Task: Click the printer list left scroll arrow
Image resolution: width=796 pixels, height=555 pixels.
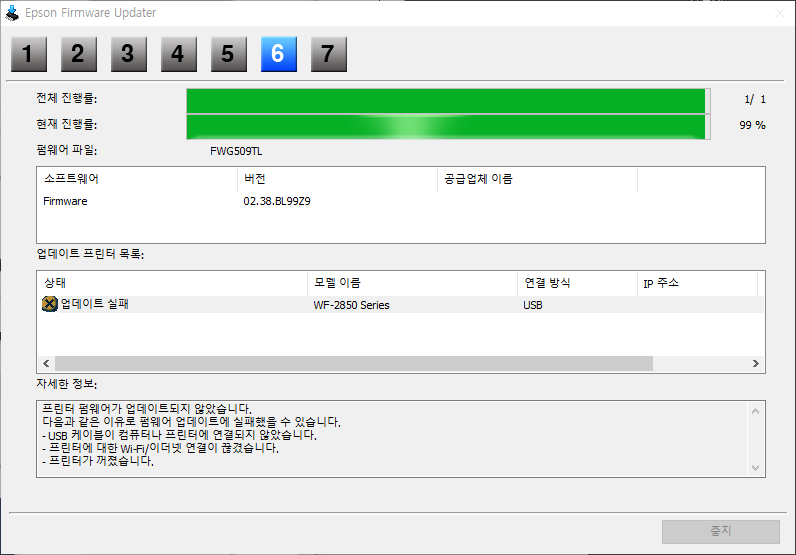Action: click(x=46, y=364)
